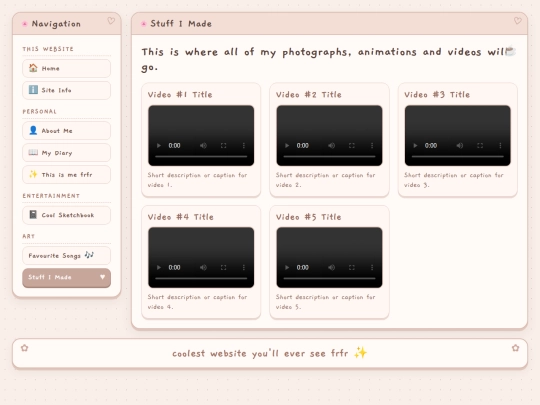Play Video #1
Screen dimensions: 540x405
pos(159,146)
